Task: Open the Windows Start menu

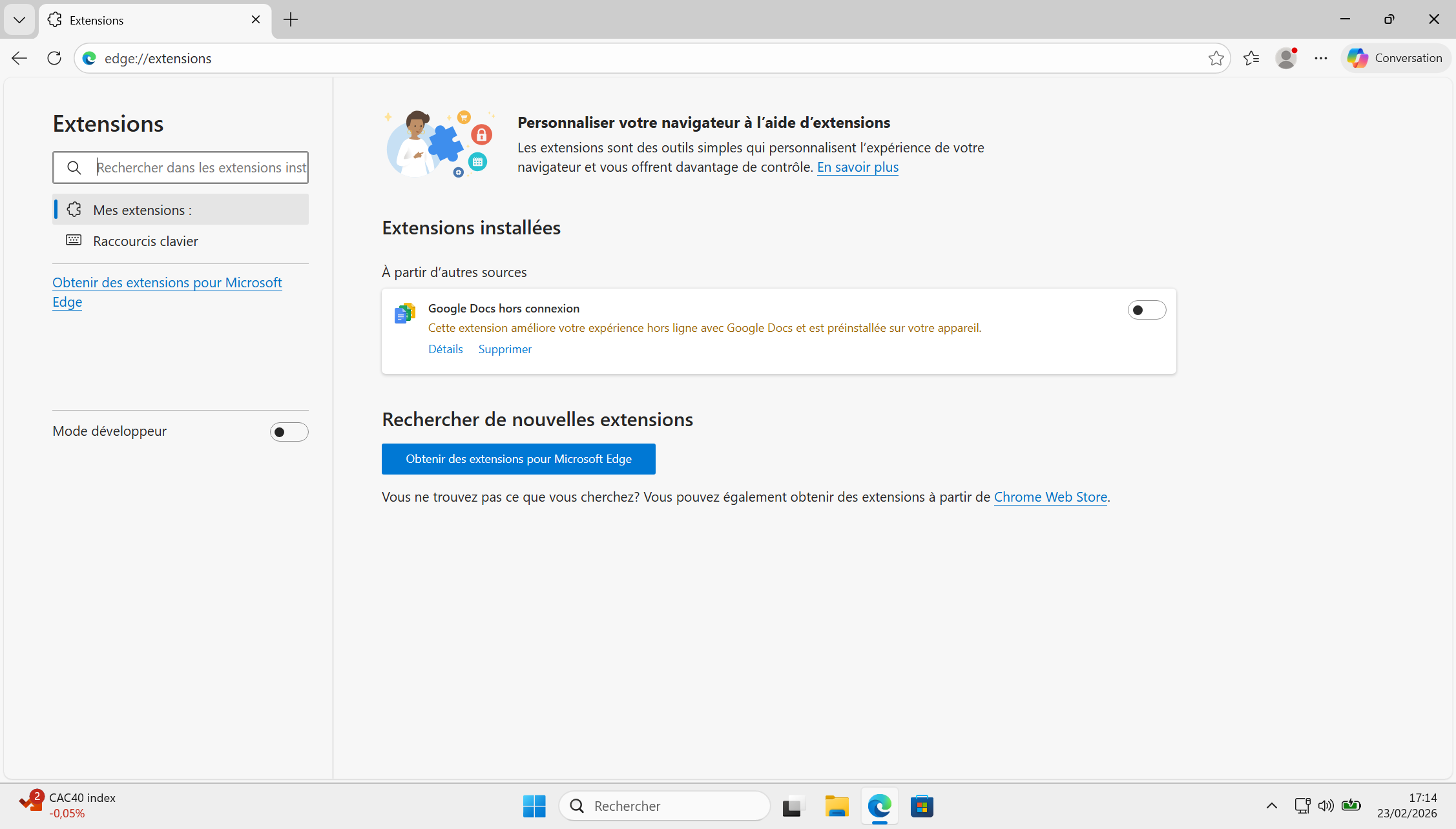Action: click(x=534, y=806)
